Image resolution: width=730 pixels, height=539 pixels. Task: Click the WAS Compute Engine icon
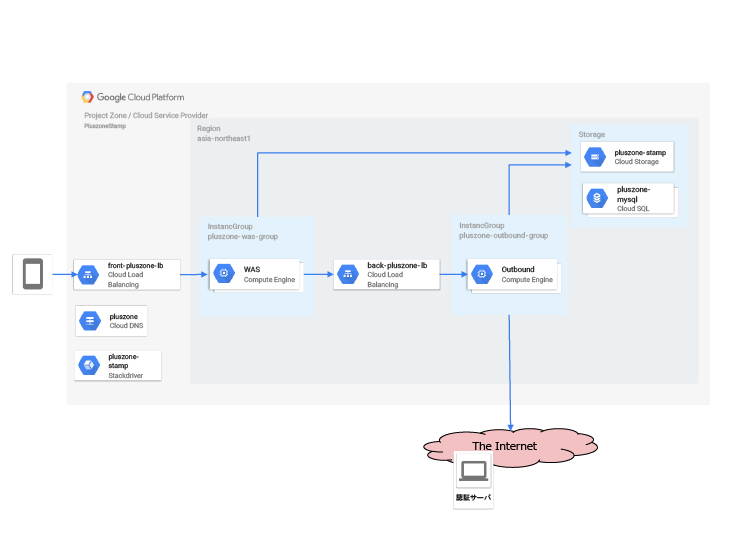point(225,274)
